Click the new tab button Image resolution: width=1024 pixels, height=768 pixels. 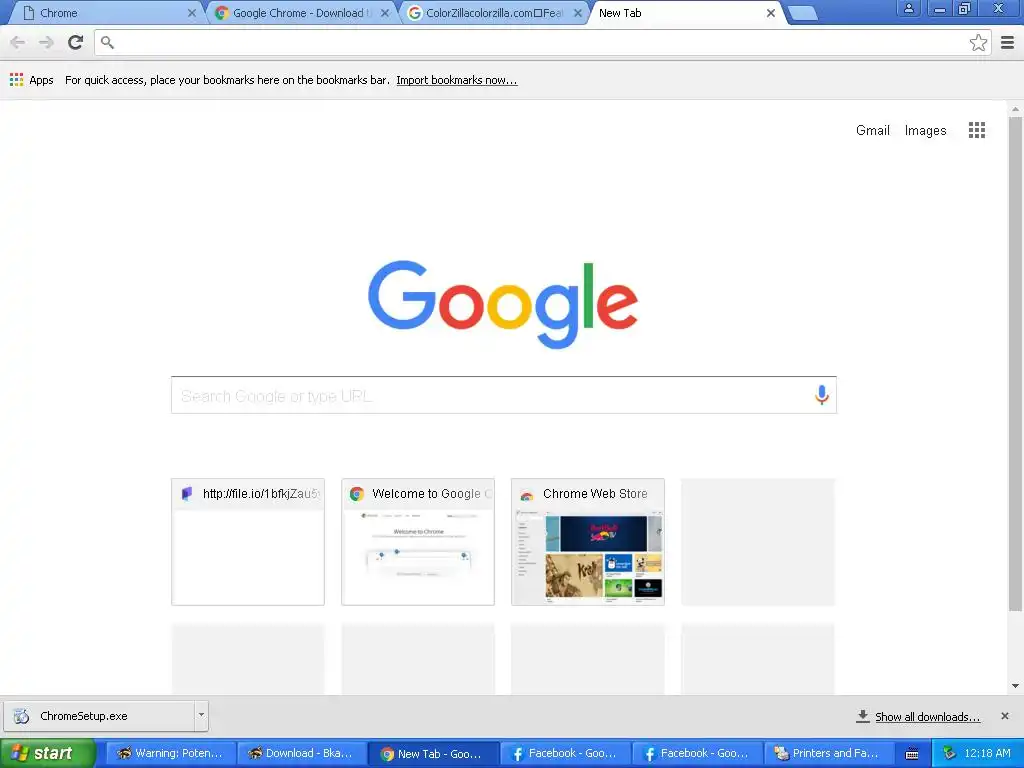point(803,13)
